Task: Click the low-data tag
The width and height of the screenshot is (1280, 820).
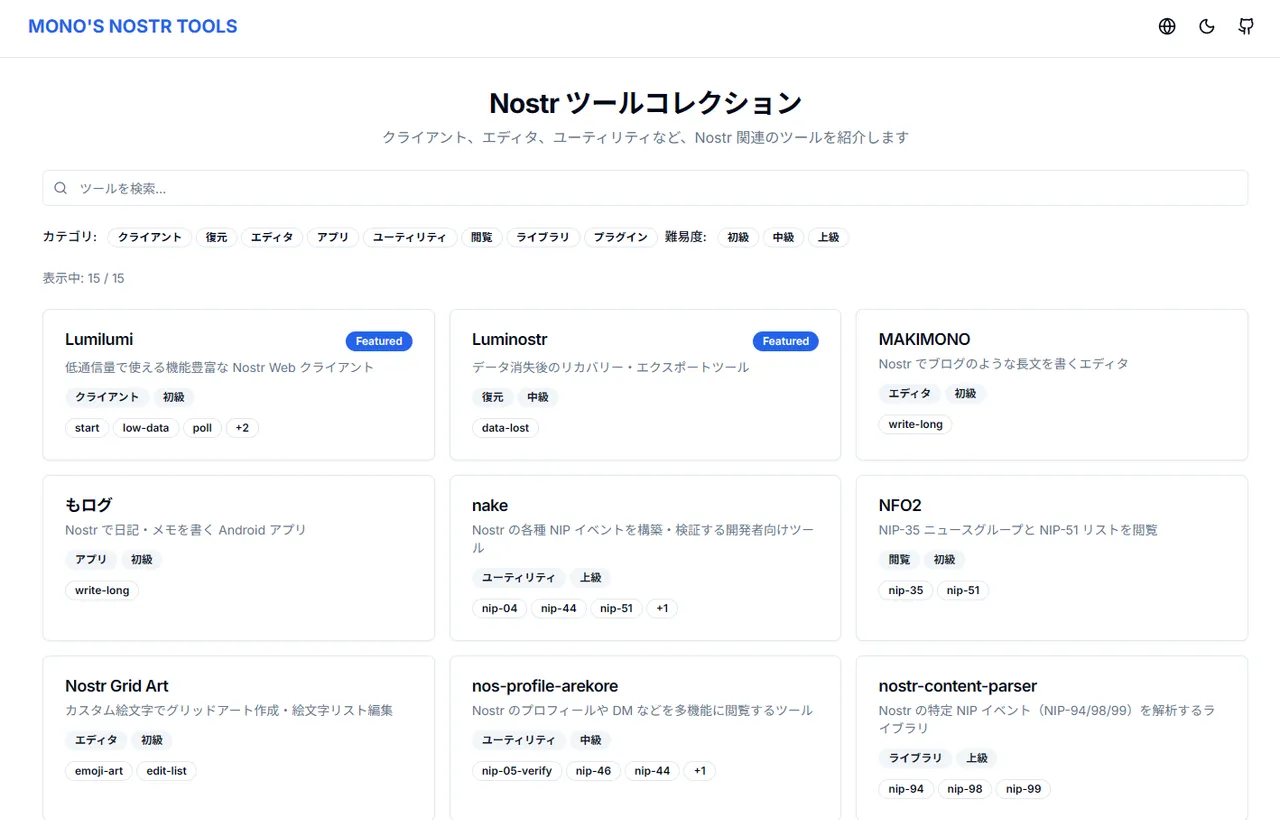Action: pyautogui.click(x=146, y=428)
